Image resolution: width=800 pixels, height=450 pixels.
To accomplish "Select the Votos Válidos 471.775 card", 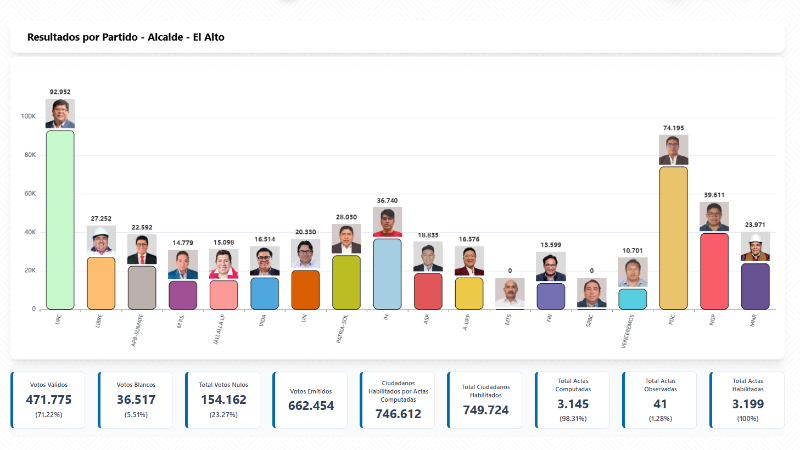I will pos(50,400).
